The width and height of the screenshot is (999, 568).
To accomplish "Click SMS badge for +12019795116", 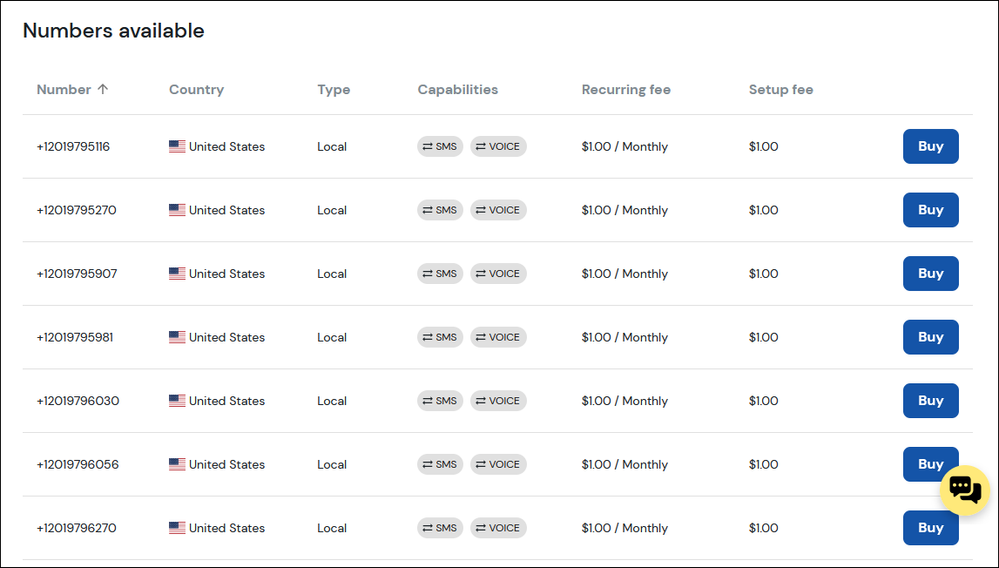I will tap(440, 146).
